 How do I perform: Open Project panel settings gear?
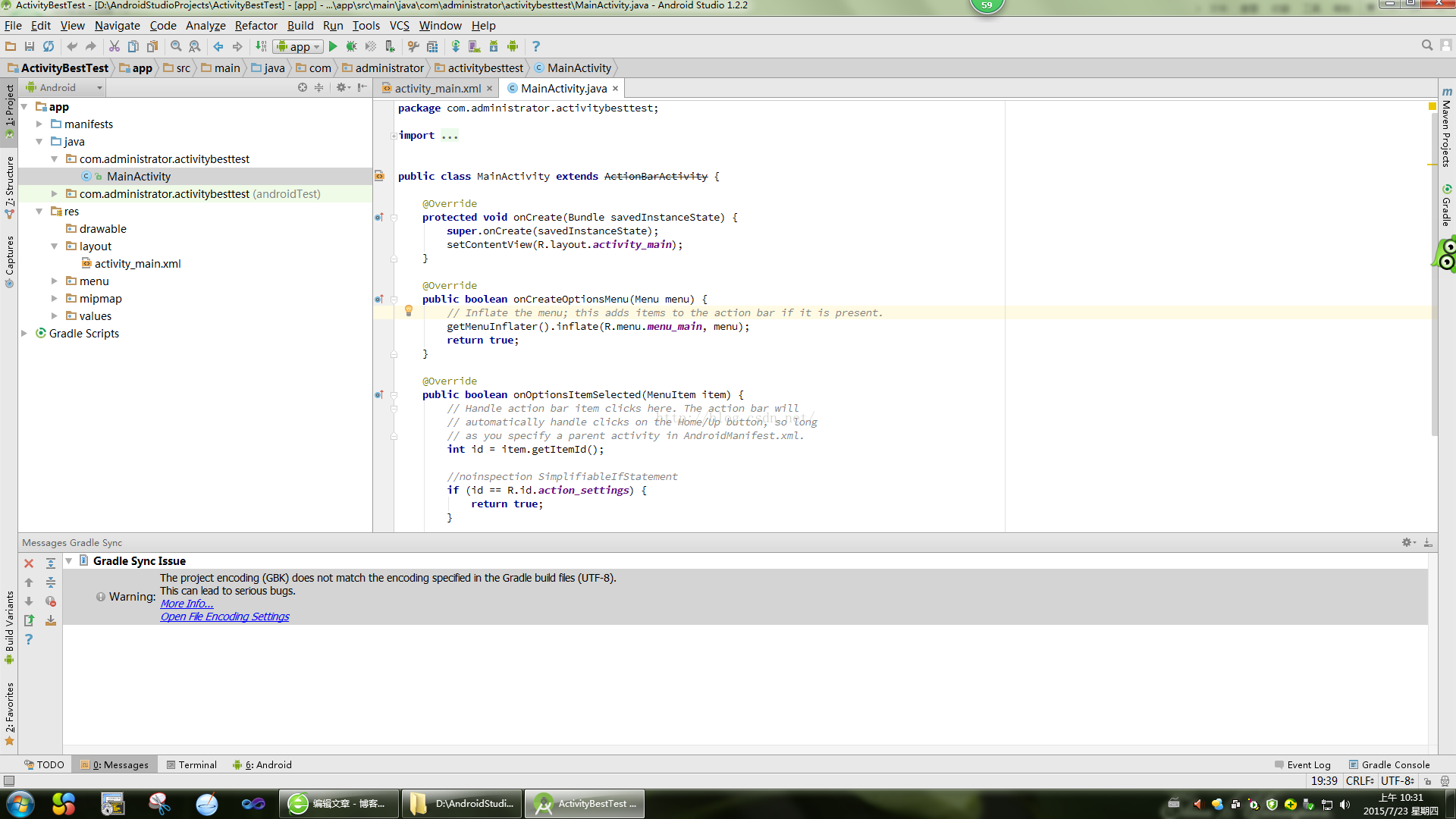click(343, 87)
